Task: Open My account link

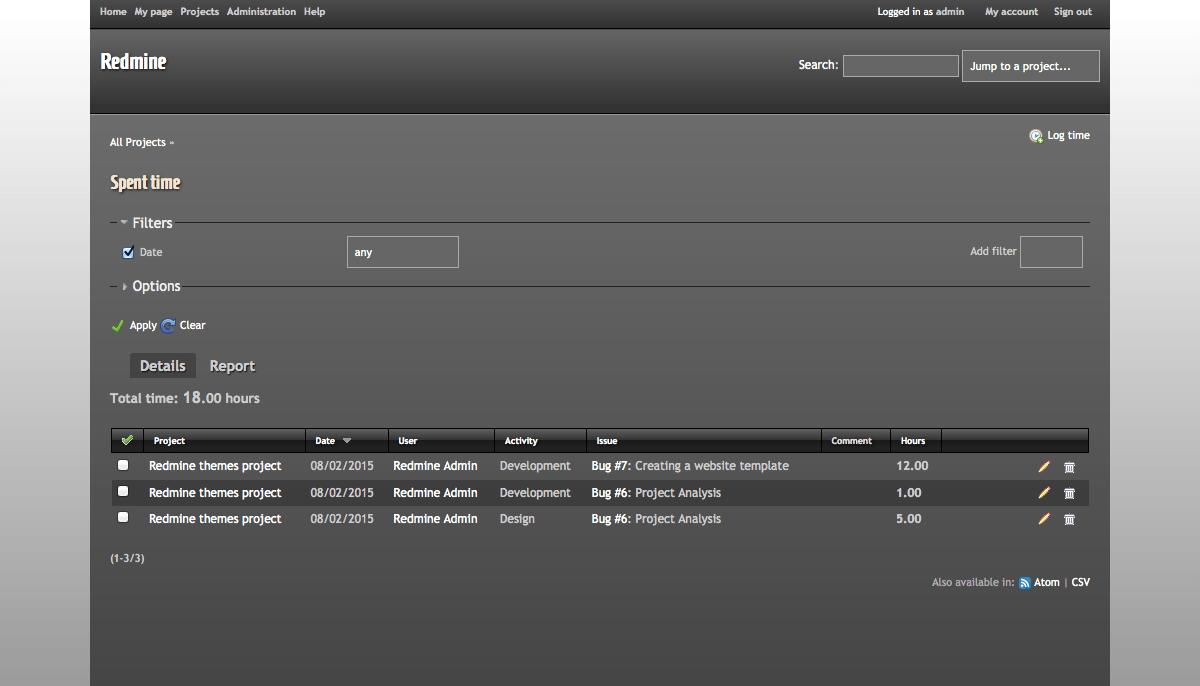Action: (x=1012, y=12)
